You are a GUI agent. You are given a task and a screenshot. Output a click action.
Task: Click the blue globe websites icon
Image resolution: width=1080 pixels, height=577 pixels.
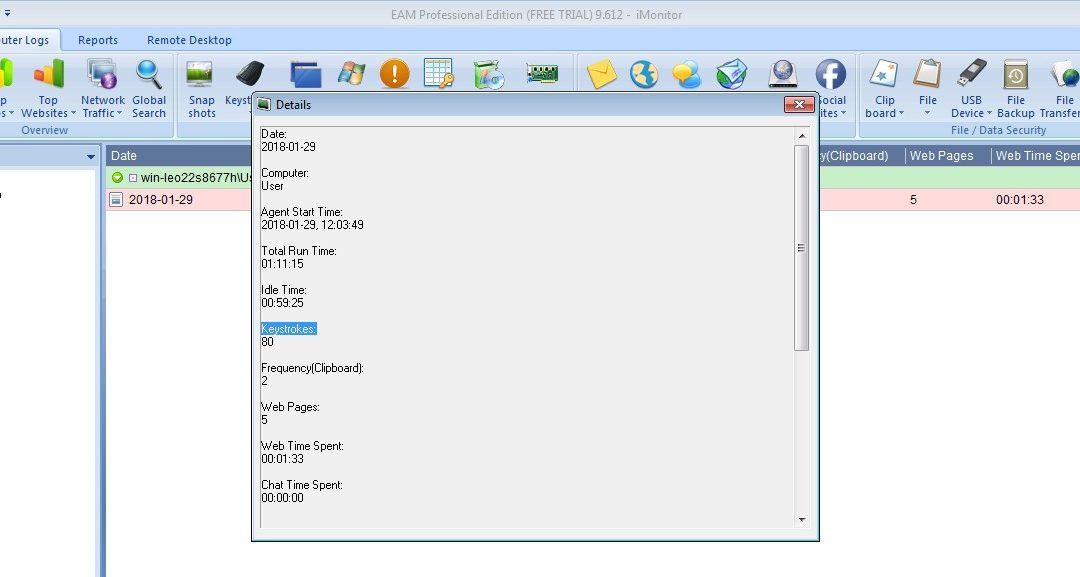[645, 74]
